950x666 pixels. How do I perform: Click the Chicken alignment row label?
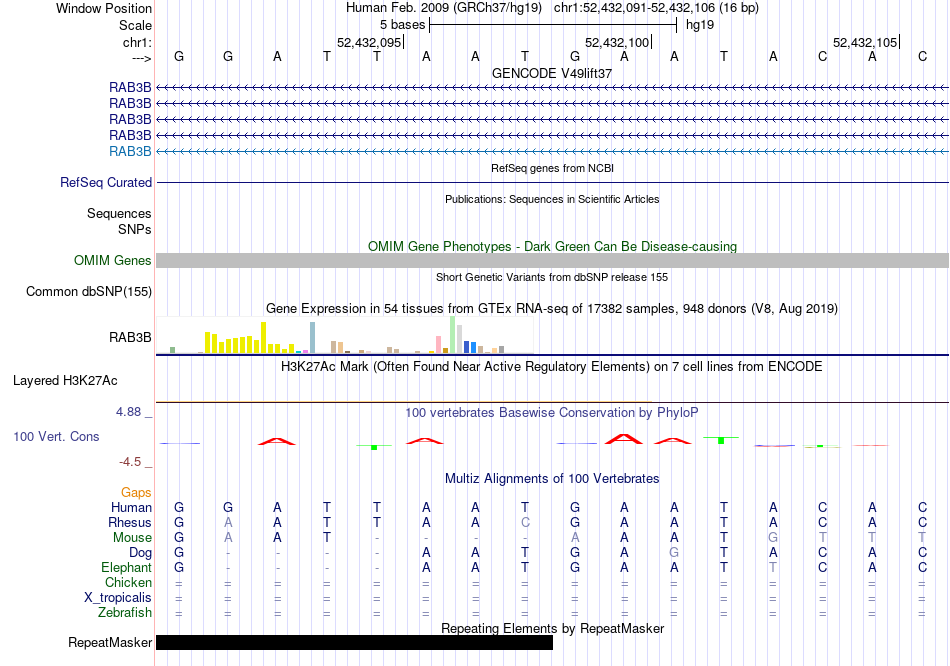[x=128, y=583]
